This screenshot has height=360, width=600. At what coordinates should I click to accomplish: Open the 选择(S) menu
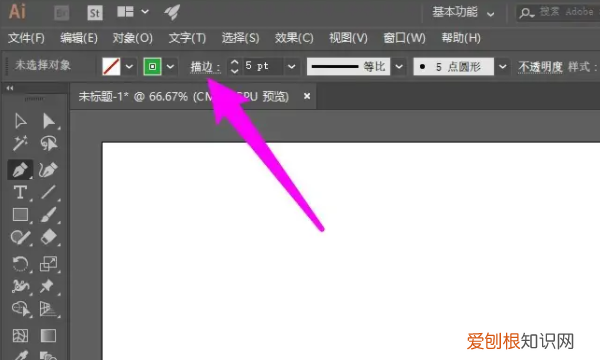[240, 38]
